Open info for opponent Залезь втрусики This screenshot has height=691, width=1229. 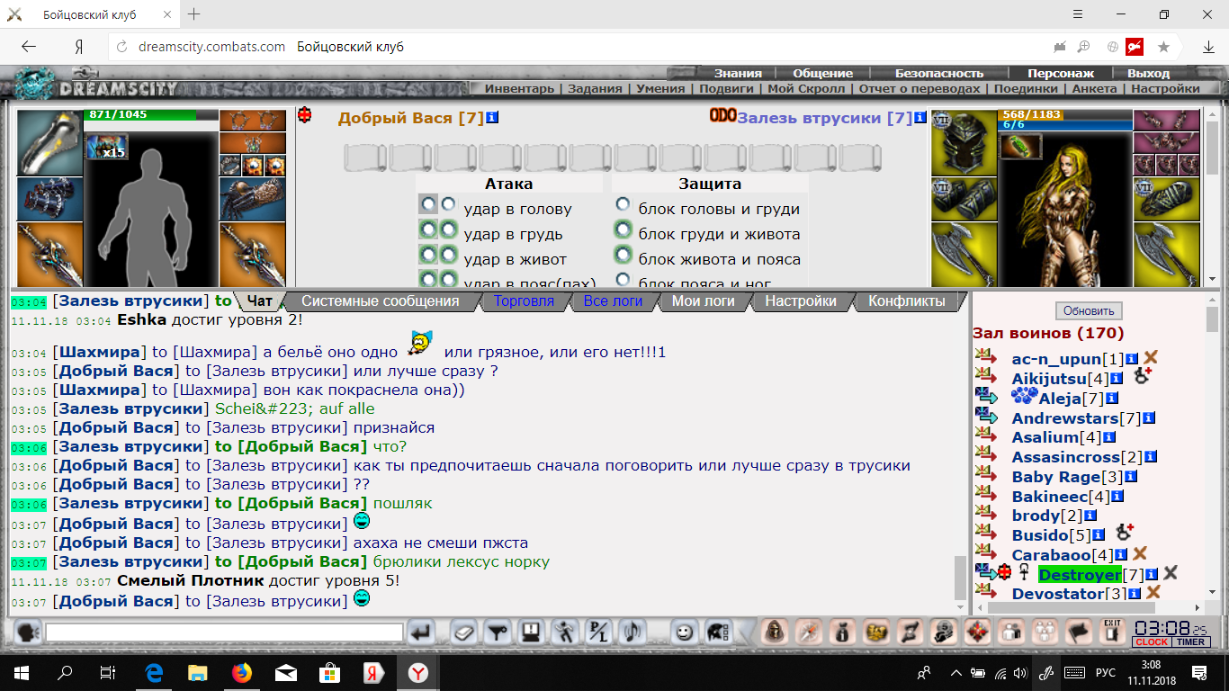pos(921,118)
